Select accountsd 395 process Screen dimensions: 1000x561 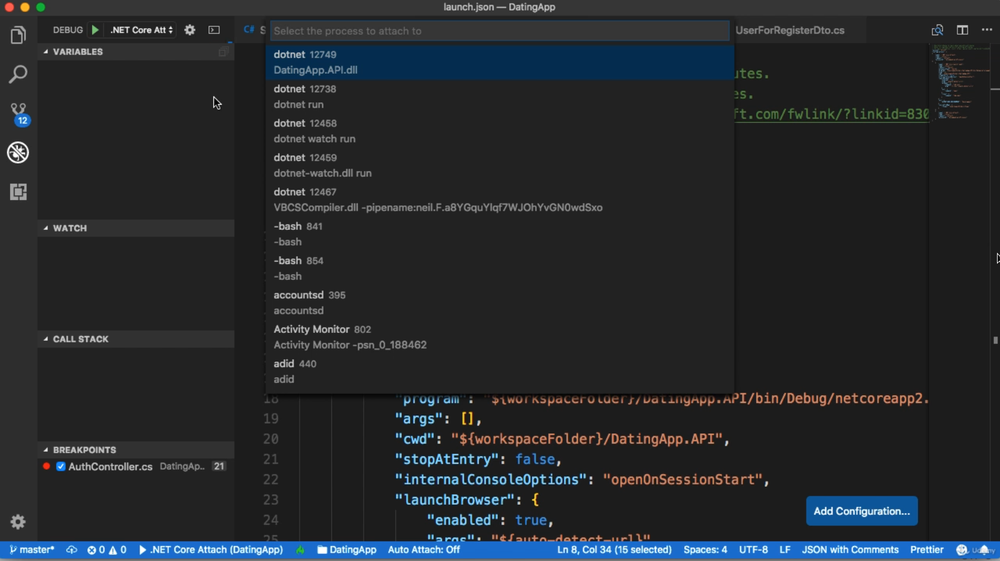point(499,303)
